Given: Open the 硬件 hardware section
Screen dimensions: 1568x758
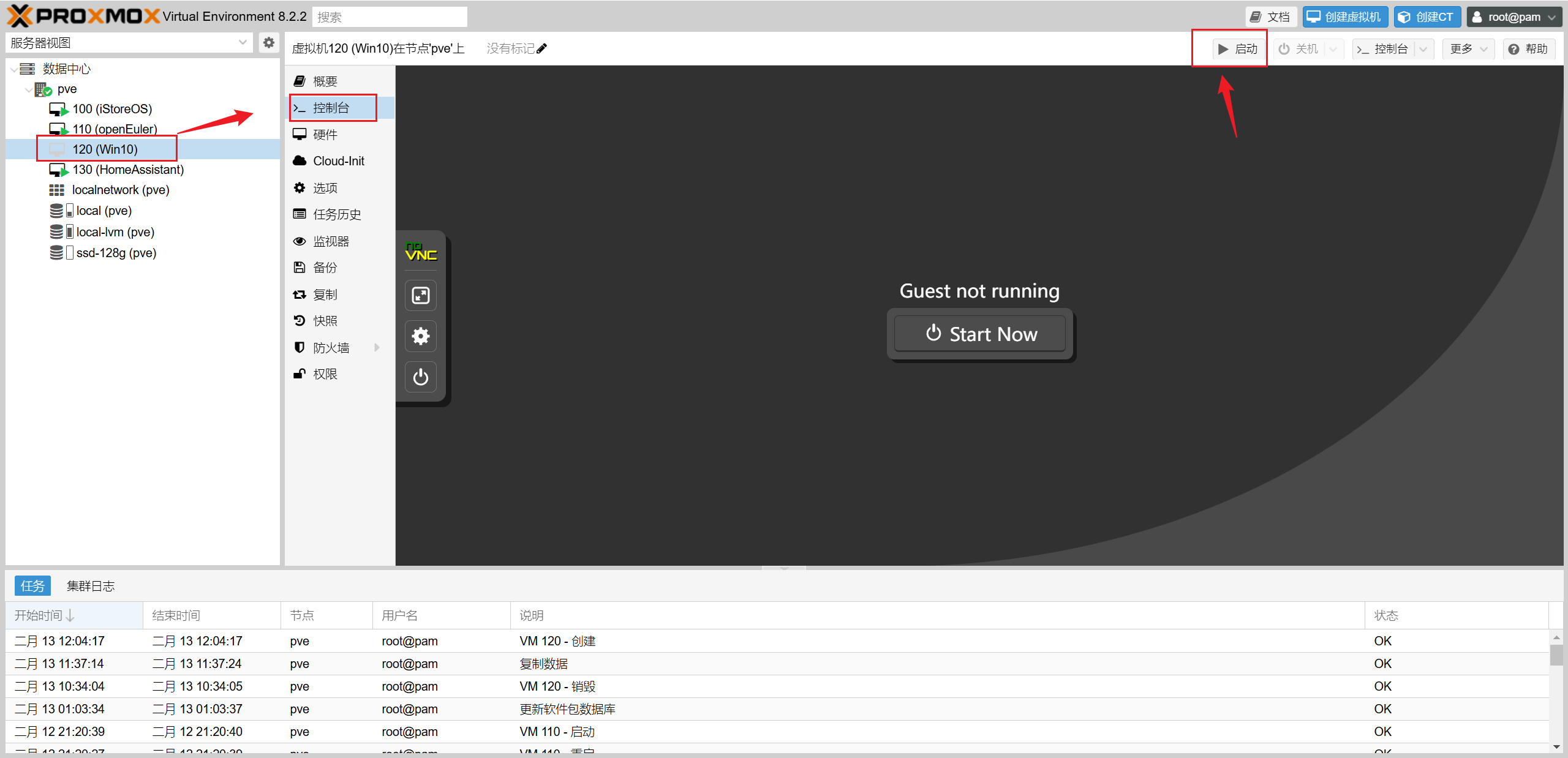Looking at the screenshot, I should tap(325, 135).
